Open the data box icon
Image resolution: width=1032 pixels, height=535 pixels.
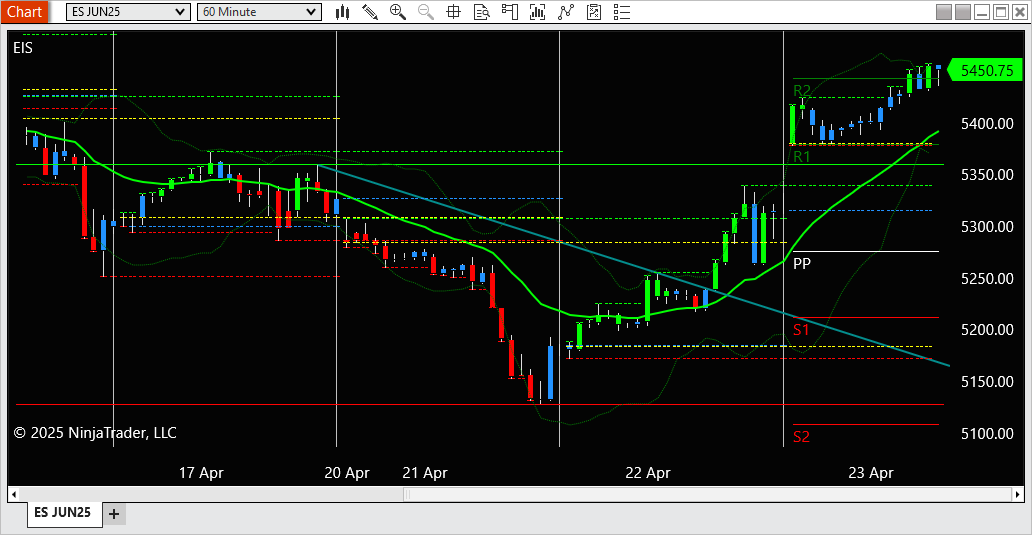pos(482,12)
